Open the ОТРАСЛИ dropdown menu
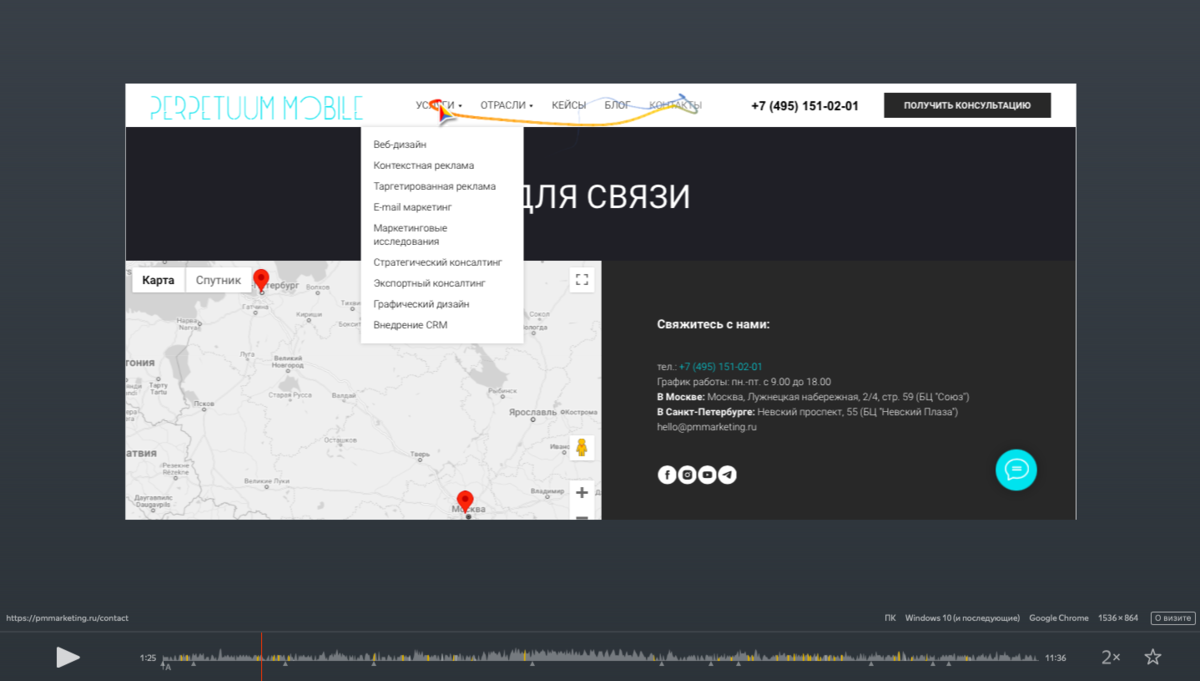 coord(506,105)
